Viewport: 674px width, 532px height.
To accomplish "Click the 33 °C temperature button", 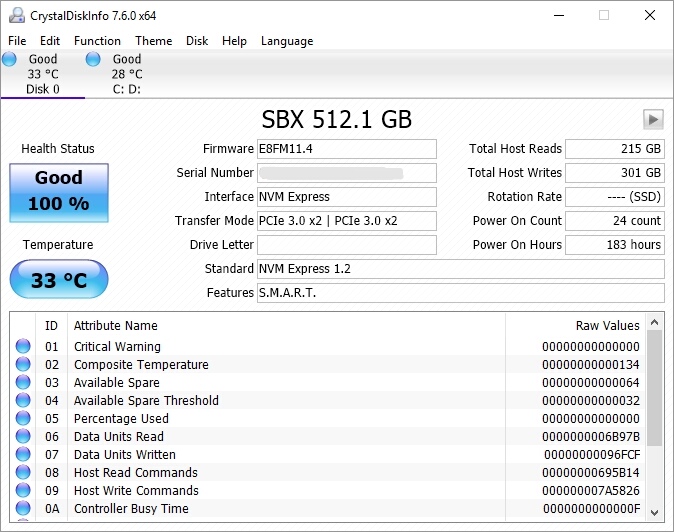I will 58,280.
